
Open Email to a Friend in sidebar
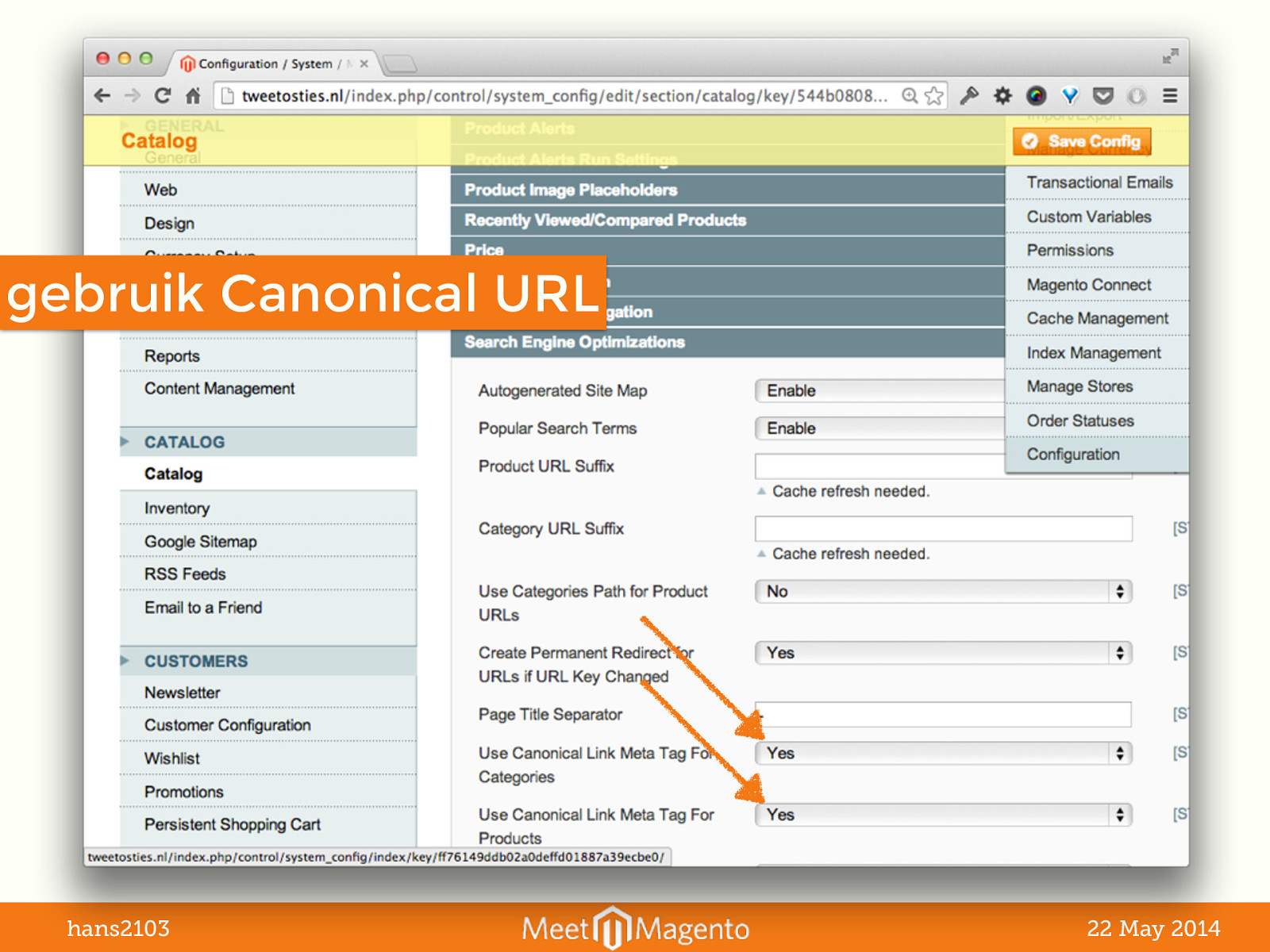[x=268, y=608]
